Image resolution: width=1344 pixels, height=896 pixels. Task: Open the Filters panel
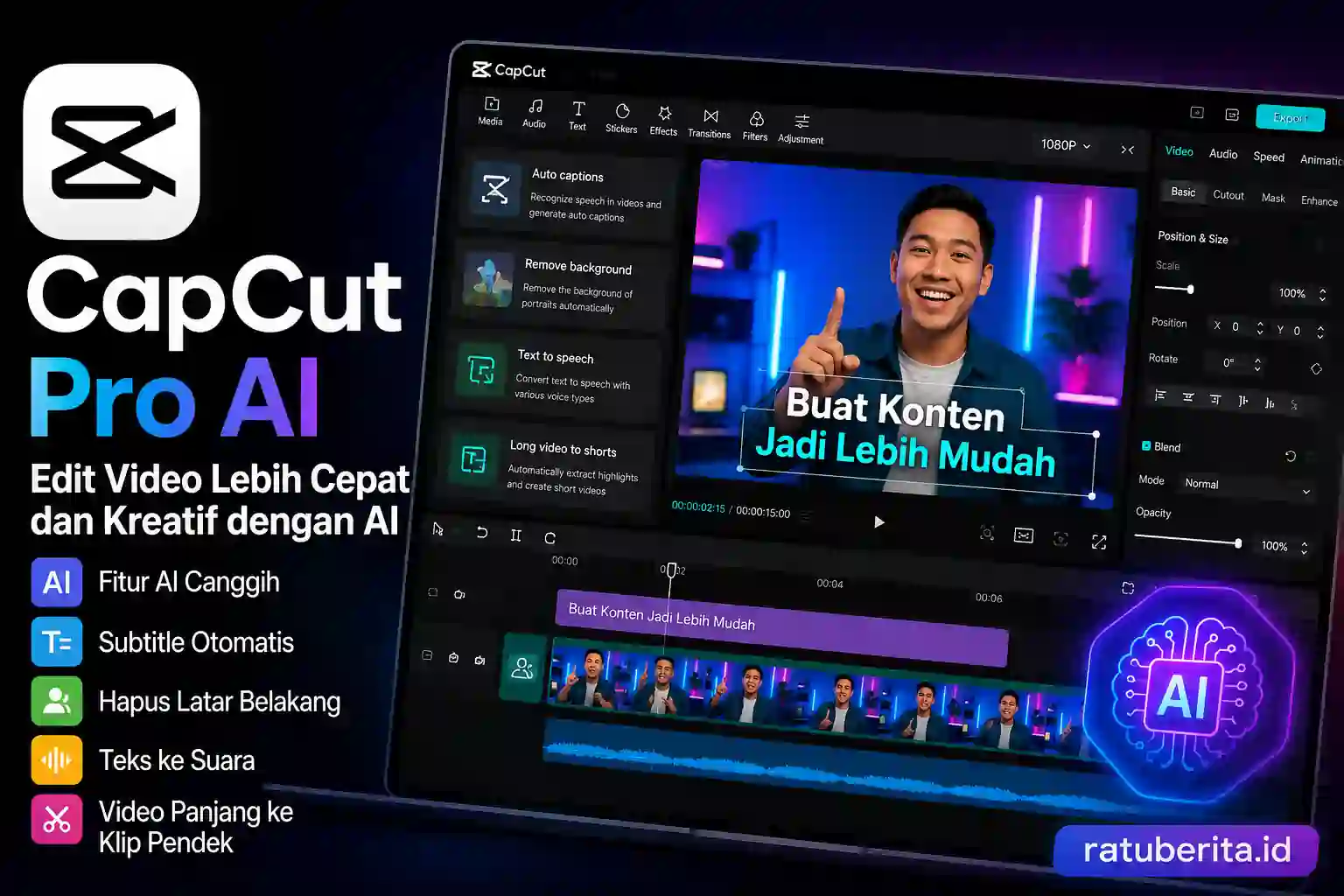pyautogui.click(x=755, y=127)
